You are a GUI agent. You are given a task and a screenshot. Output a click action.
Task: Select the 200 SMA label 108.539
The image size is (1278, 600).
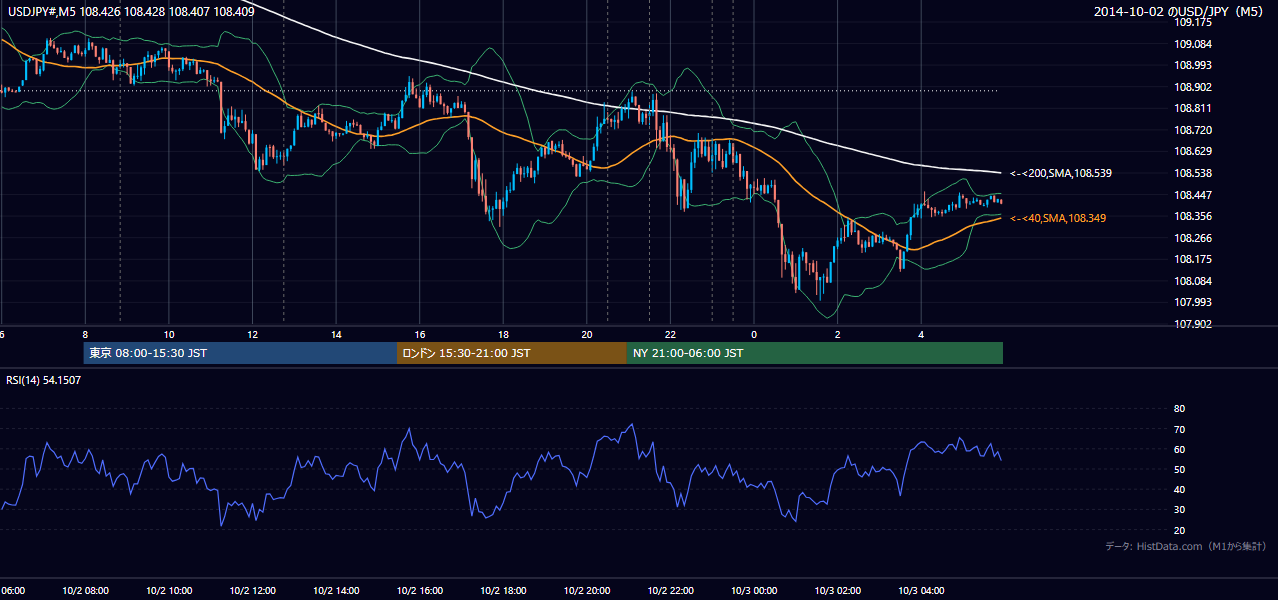[x=1061, y=173]
